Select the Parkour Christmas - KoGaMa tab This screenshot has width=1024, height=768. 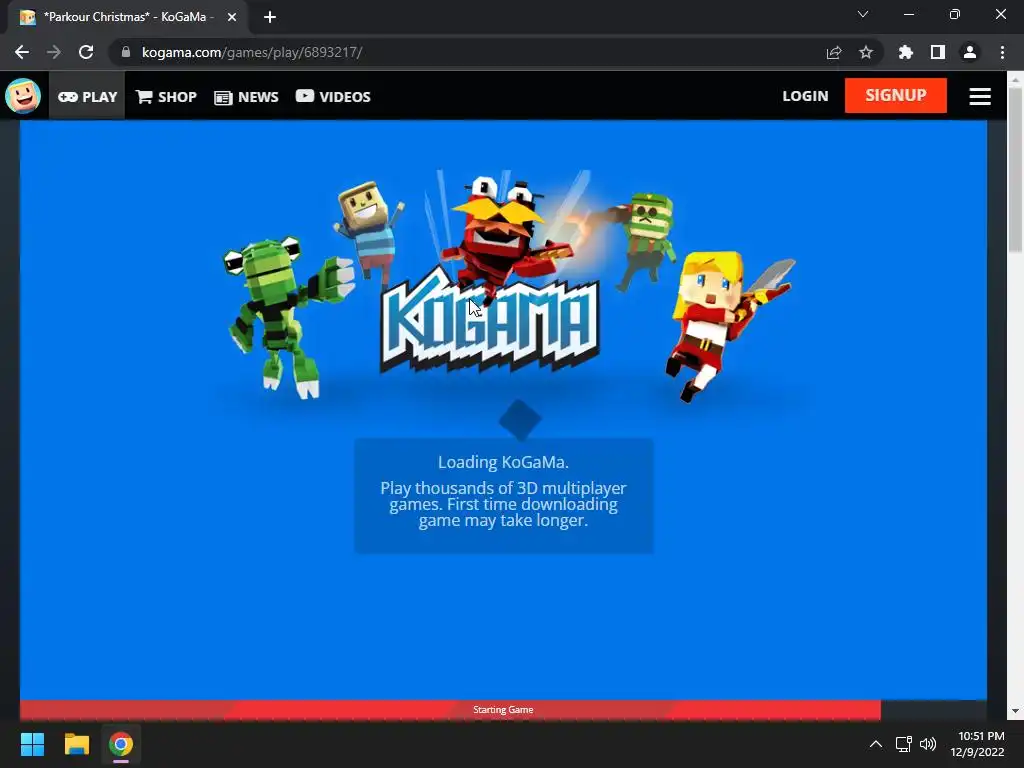tap(127, 17)
